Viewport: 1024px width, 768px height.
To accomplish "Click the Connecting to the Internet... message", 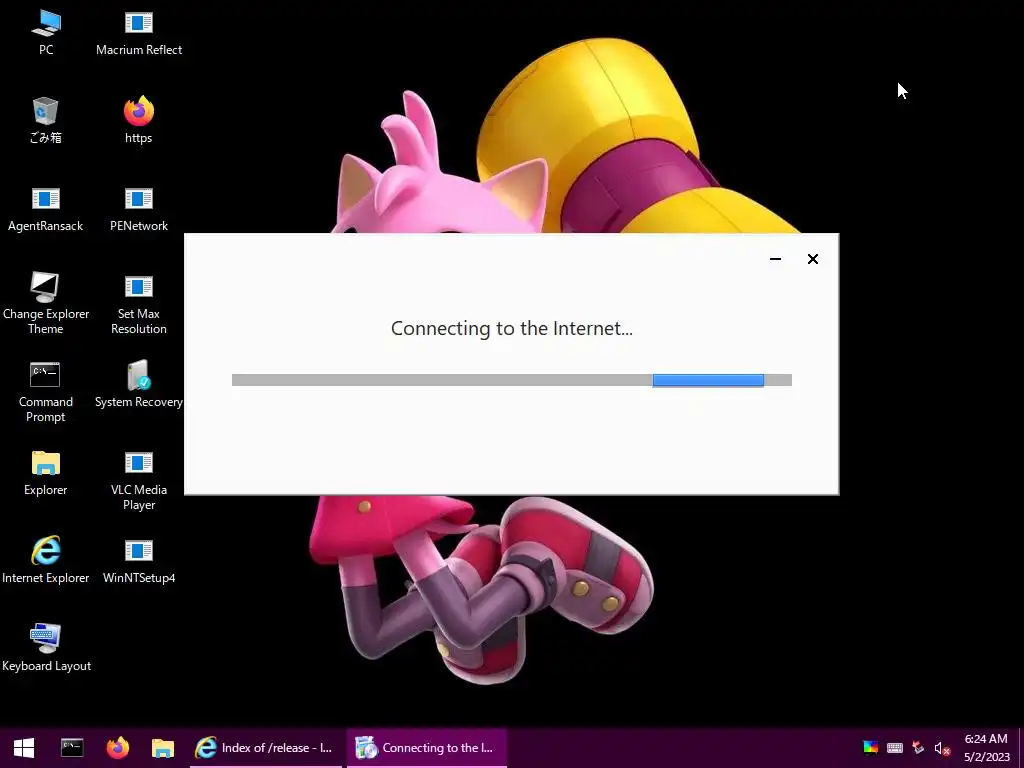I will [511, 328].
